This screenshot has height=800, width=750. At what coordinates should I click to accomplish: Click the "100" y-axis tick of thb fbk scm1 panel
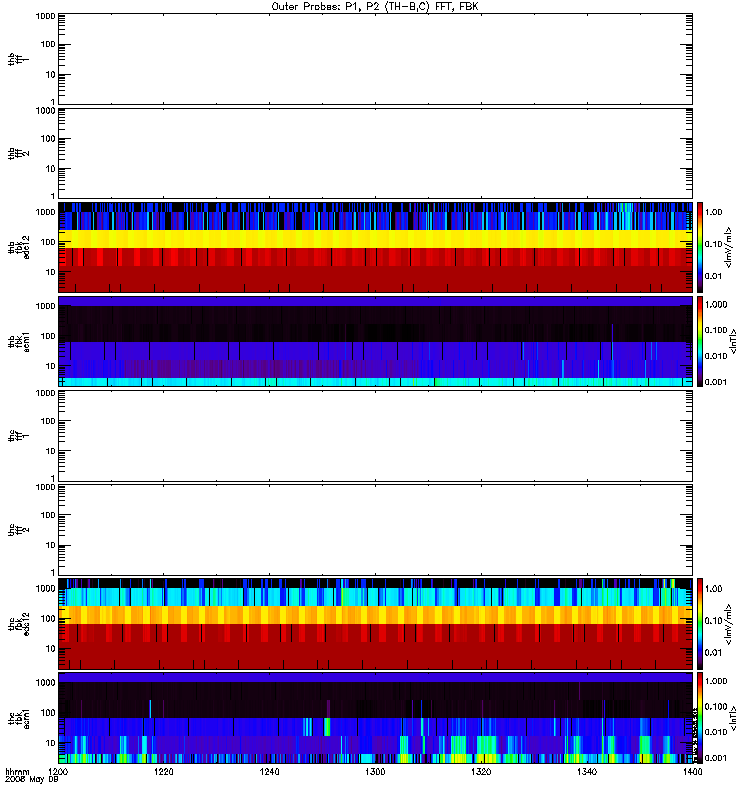[48, 336]
